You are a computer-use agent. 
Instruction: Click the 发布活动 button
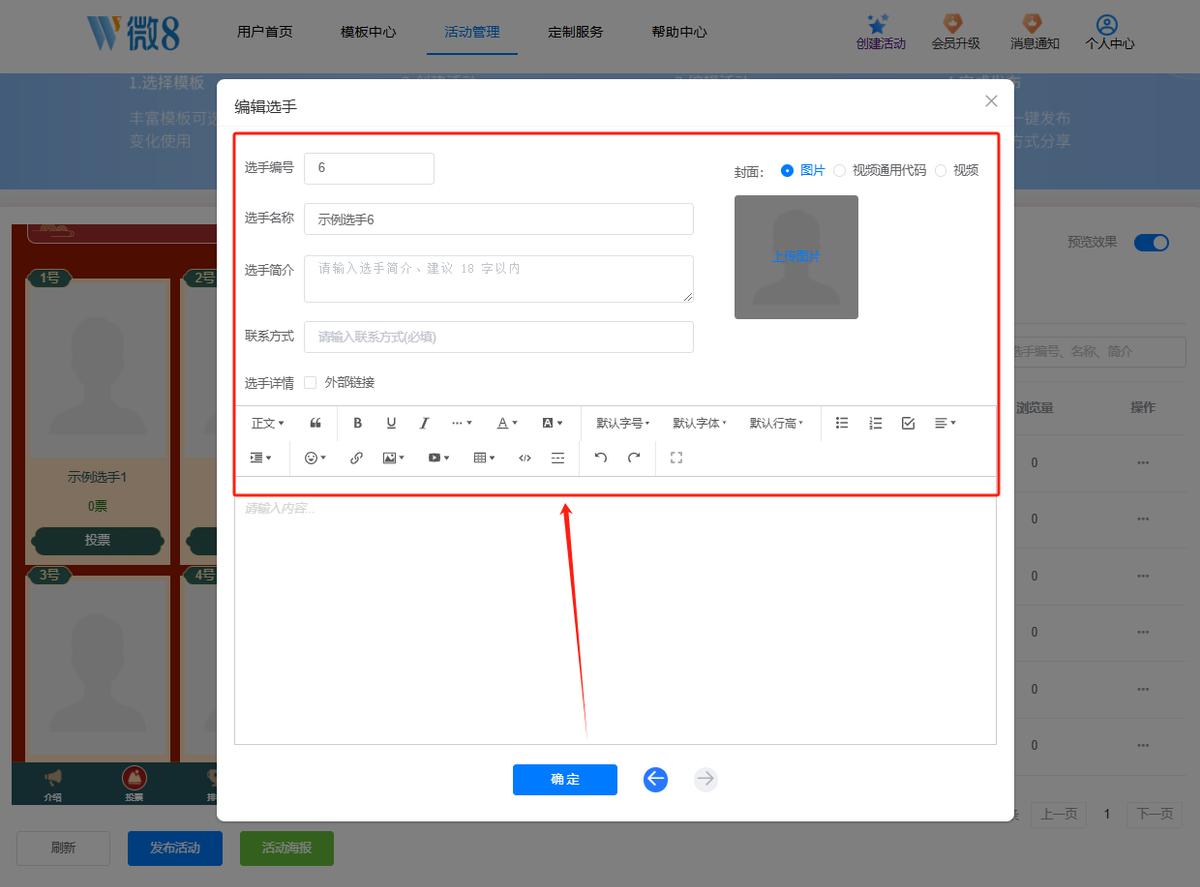[175, 848]
